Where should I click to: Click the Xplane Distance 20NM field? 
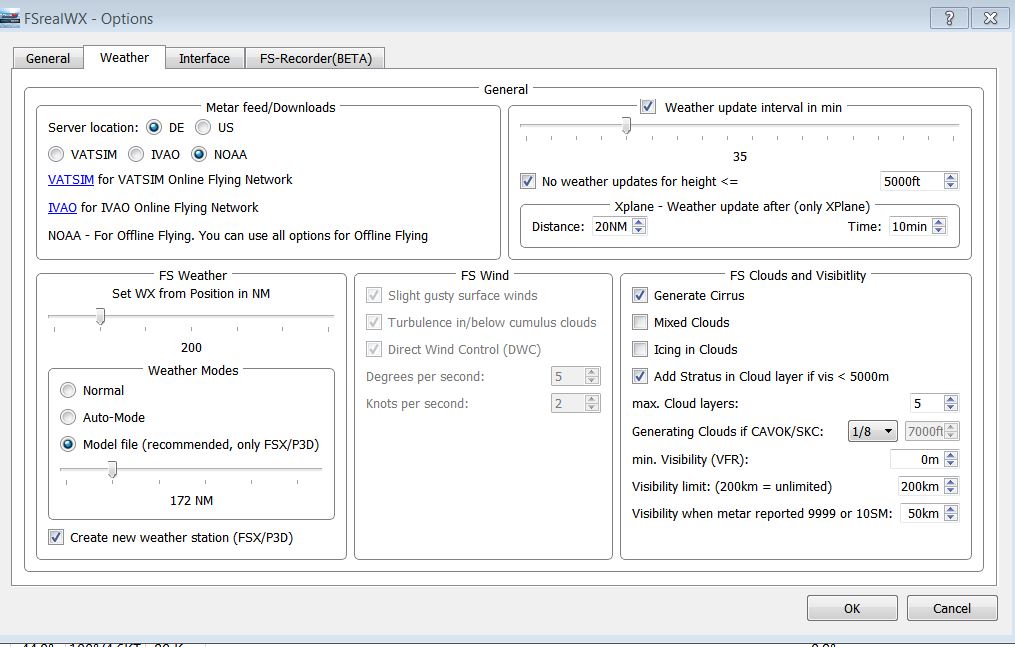pos(611,226)
